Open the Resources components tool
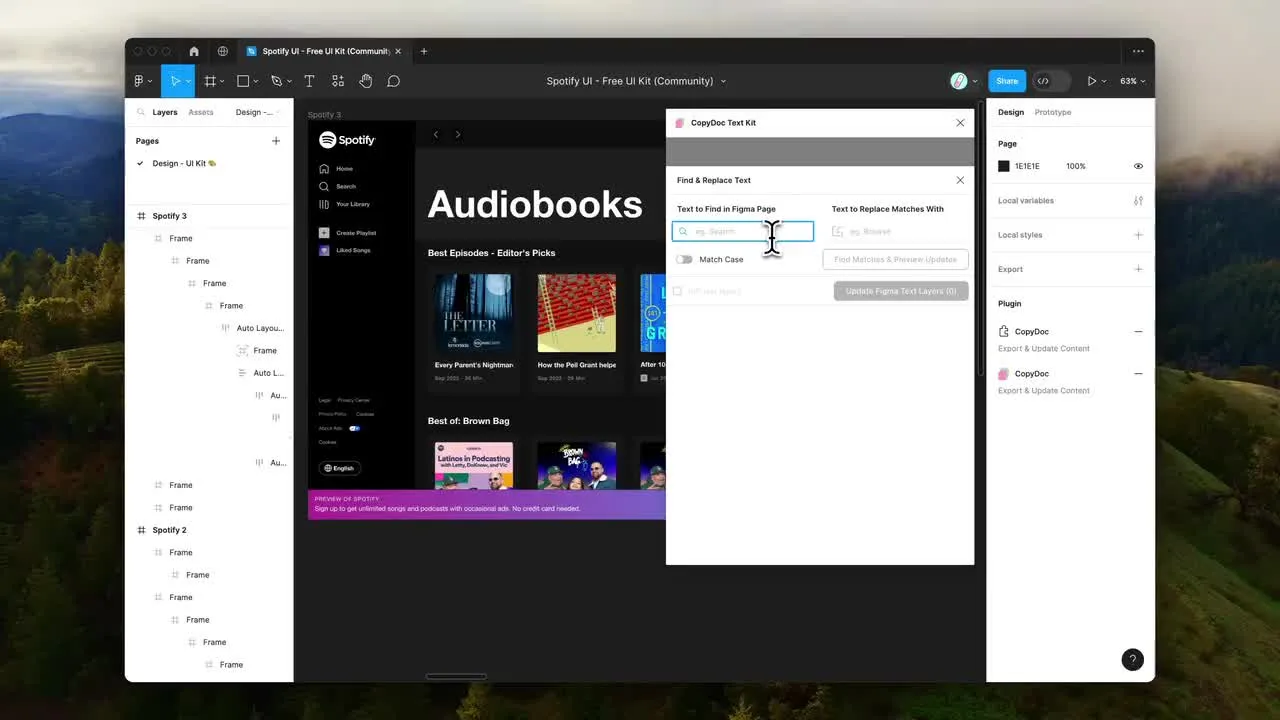Image resolution: width=1280 pixels, height=720 pixels. point(338,81)
